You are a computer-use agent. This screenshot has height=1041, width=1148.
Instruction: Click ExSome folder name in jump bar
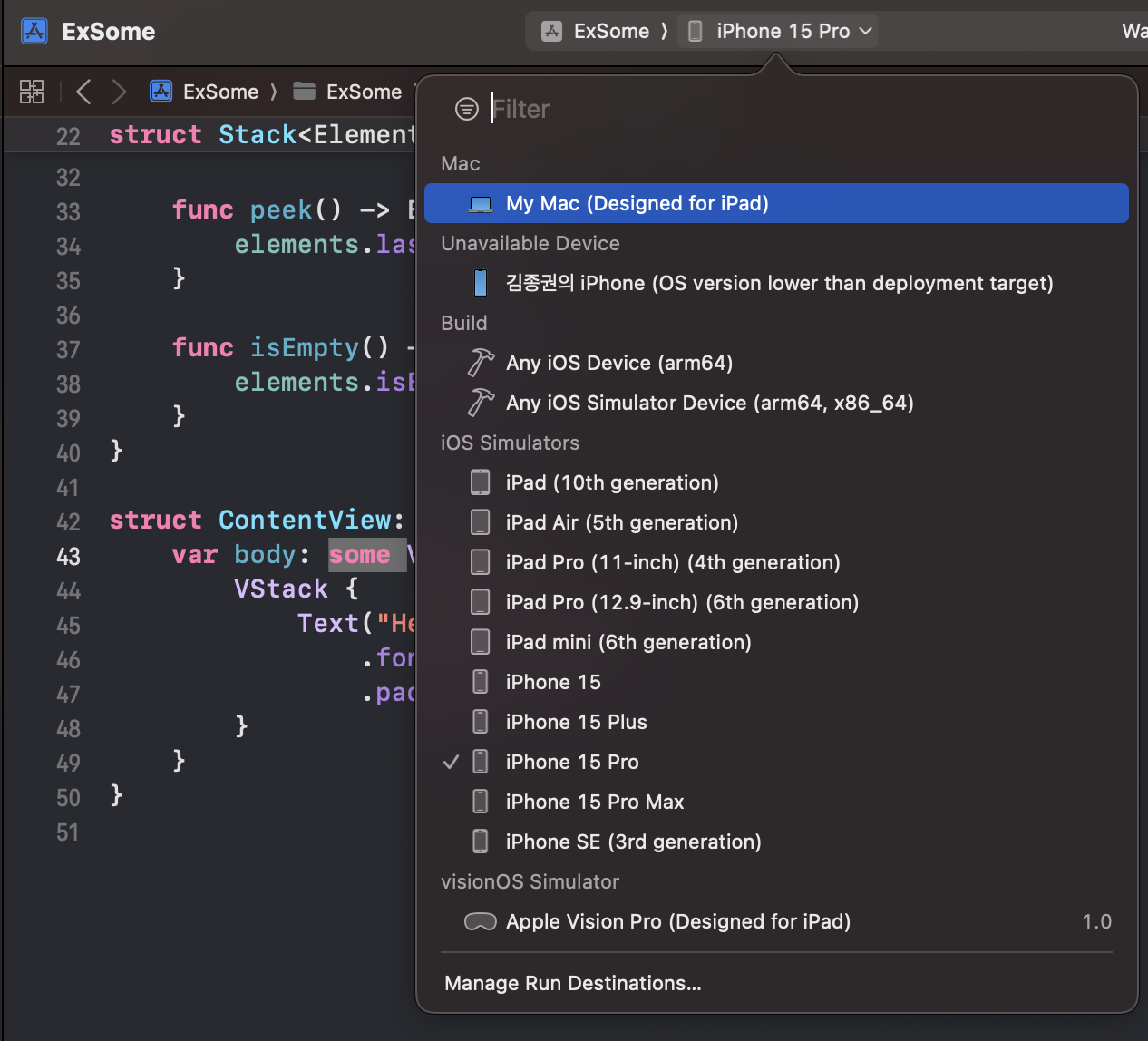(x=364, y=92)
